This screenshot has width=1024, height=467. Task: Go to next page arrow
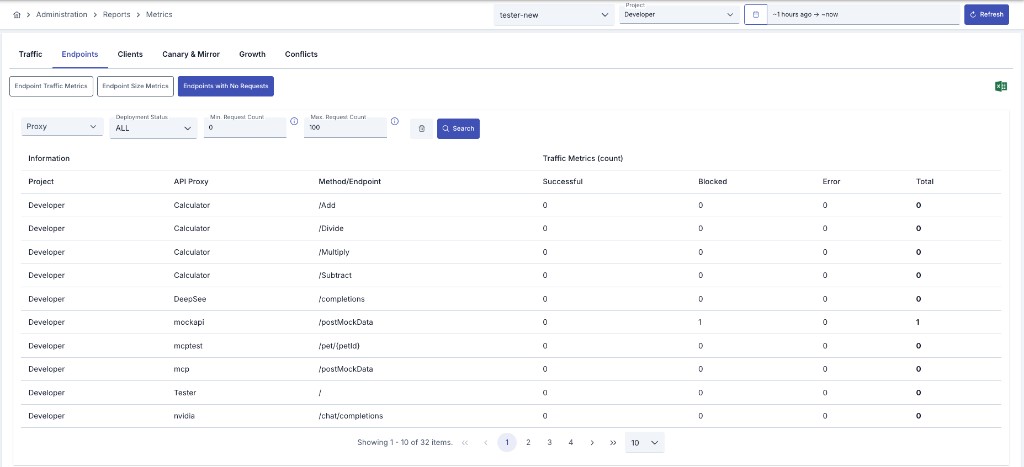click(x=592, y=443)
